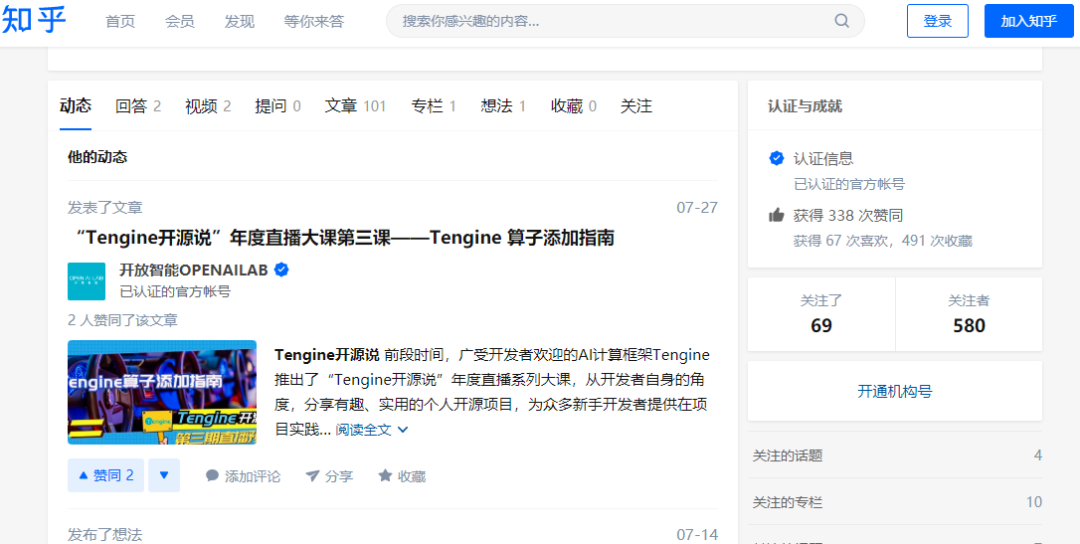Click the 分享 share button
Screen dimensions: 1080x544
pyautogui.click(x=329, y=476)
